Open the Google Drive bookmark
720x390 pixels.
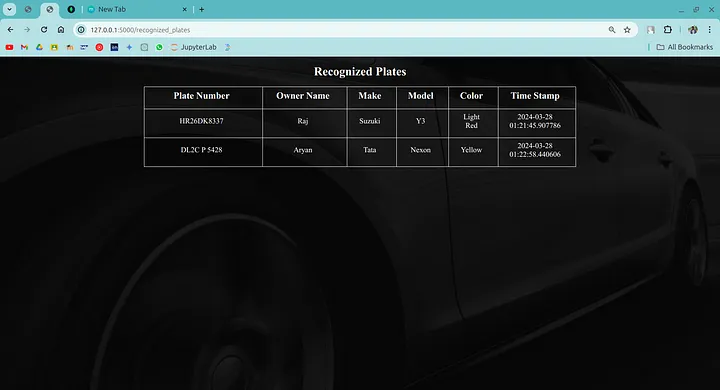tap(39, 47)
